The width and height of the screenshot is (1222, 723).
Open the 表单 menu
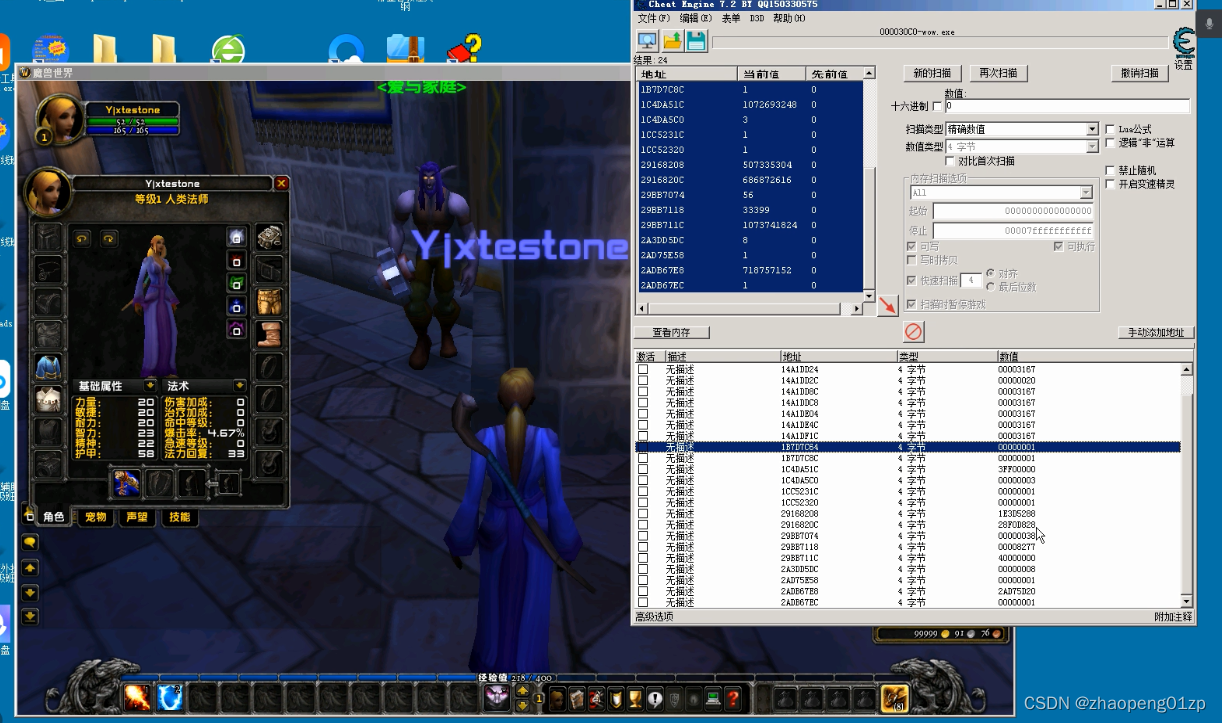coord(731,18)
